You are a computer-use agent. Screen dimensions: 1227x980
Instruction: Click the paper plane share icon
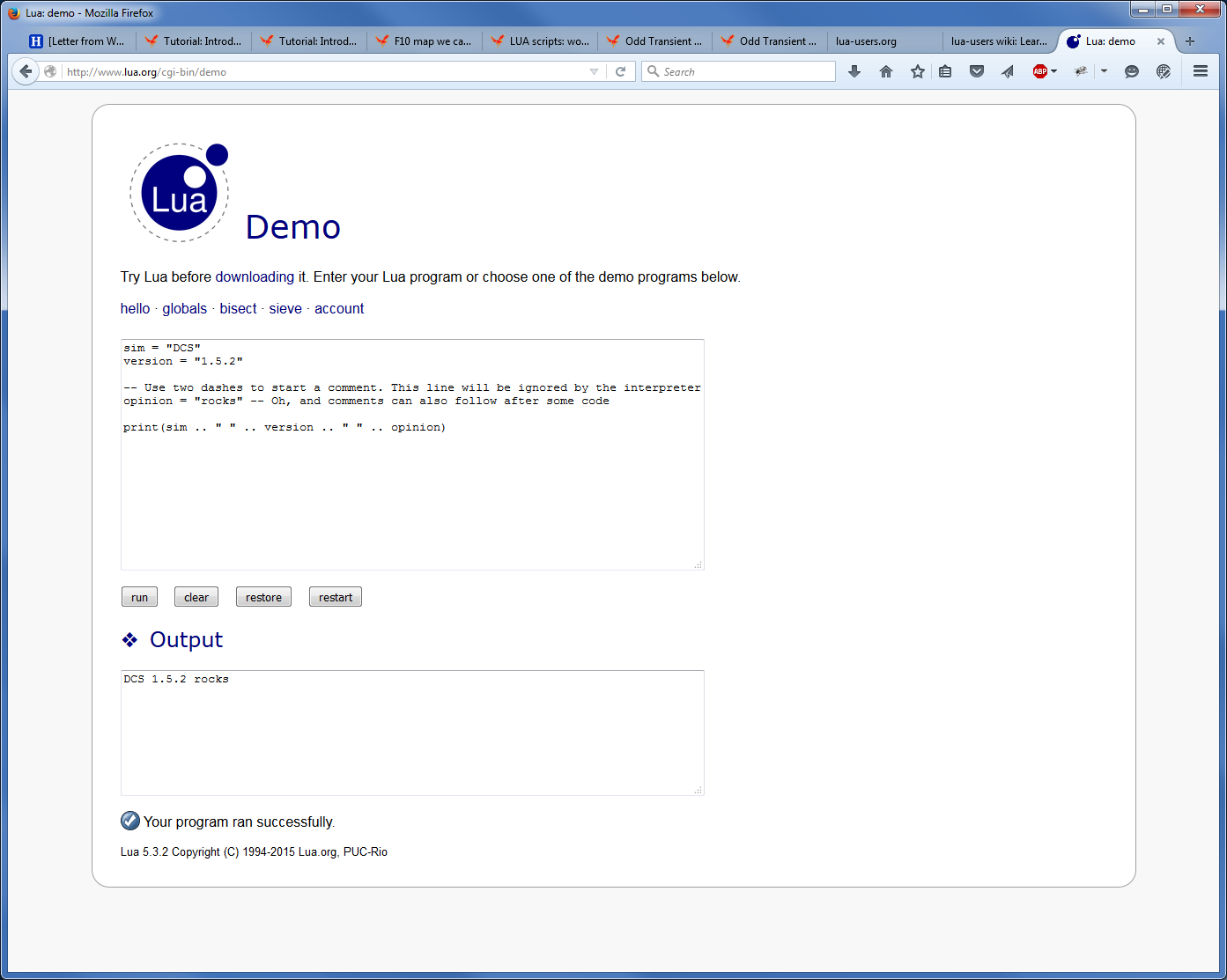coord(1008,71)
